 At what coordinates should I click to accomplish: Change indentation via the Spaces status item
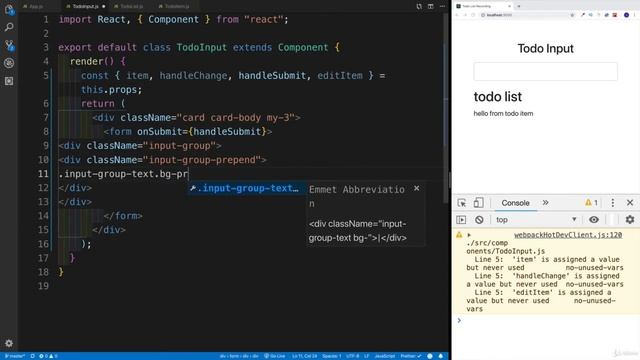[331, 356]
